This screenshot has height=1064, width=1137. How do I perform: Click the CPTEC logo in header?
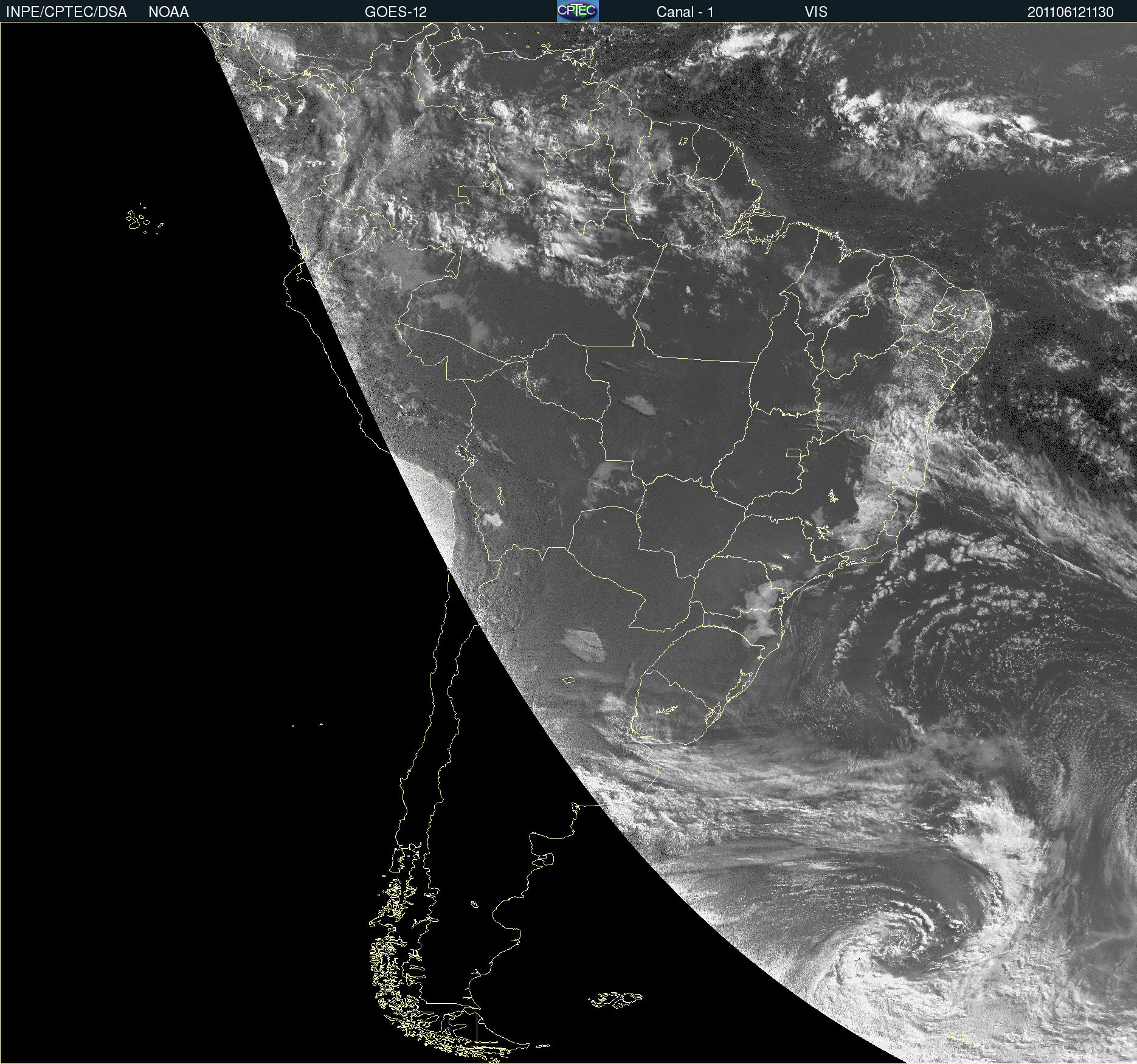coord(578,11)
